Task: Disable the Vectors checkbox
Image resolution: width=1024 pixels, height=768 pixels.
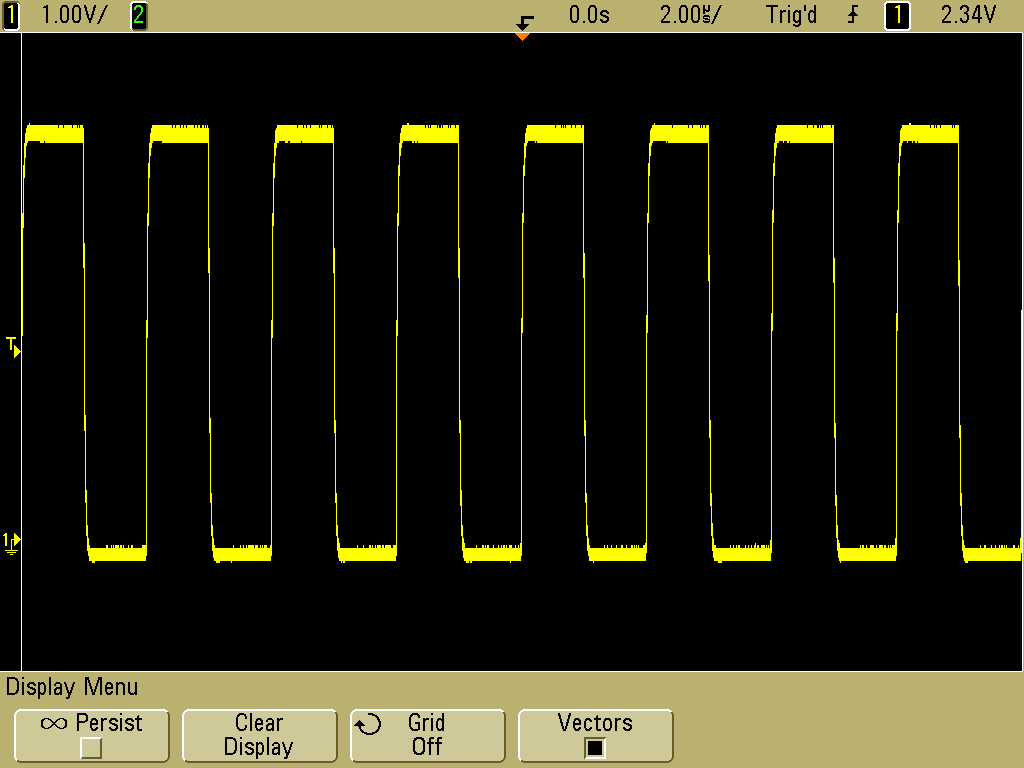Action: tap(595, 748)
